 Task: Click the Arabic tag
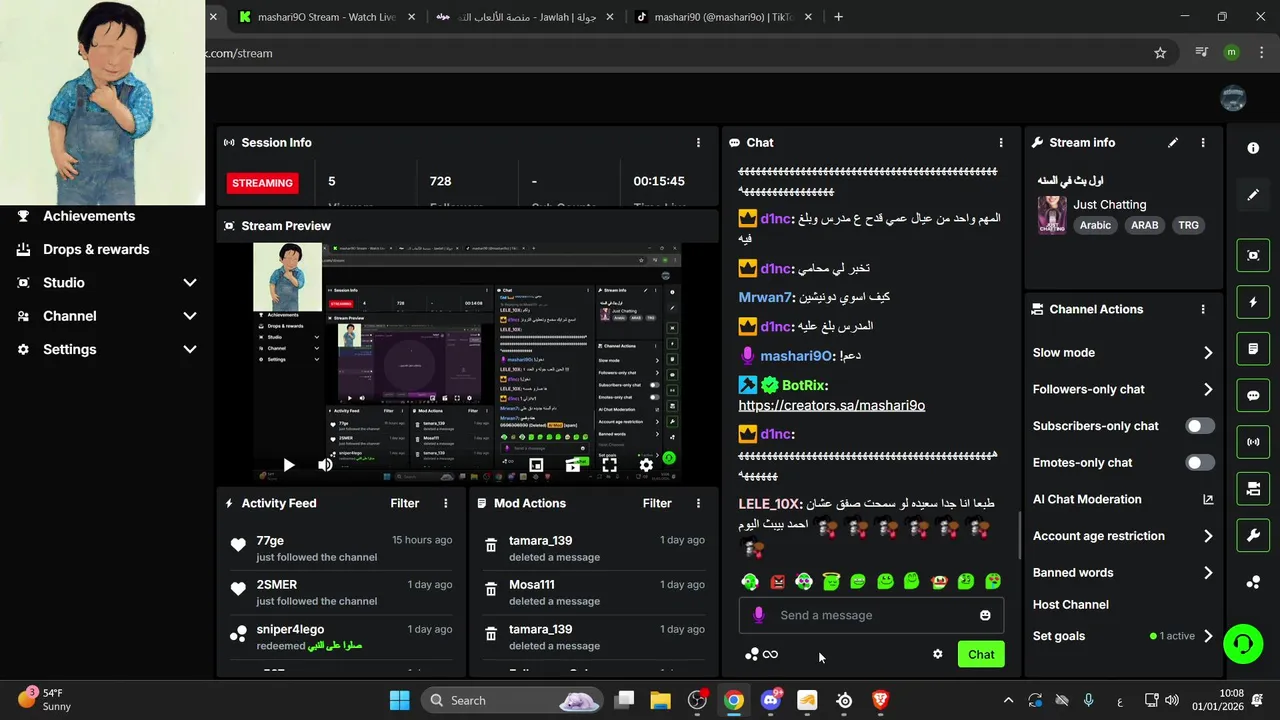(x=1095, y=225)
